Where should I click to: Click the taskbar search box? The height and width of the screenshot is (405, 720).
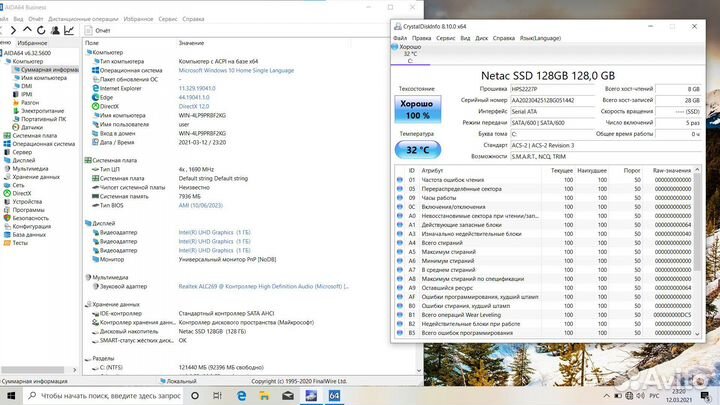[103, 395]
